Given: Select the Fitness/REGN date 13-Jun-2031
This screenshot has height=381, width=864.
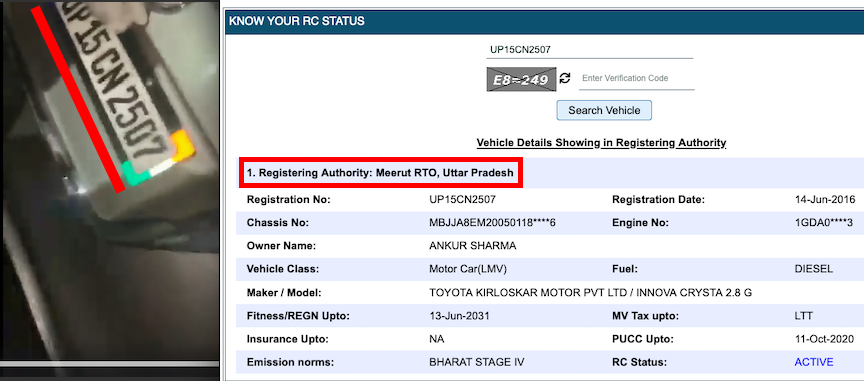Looking at the screenshot, I should point(459,316).
